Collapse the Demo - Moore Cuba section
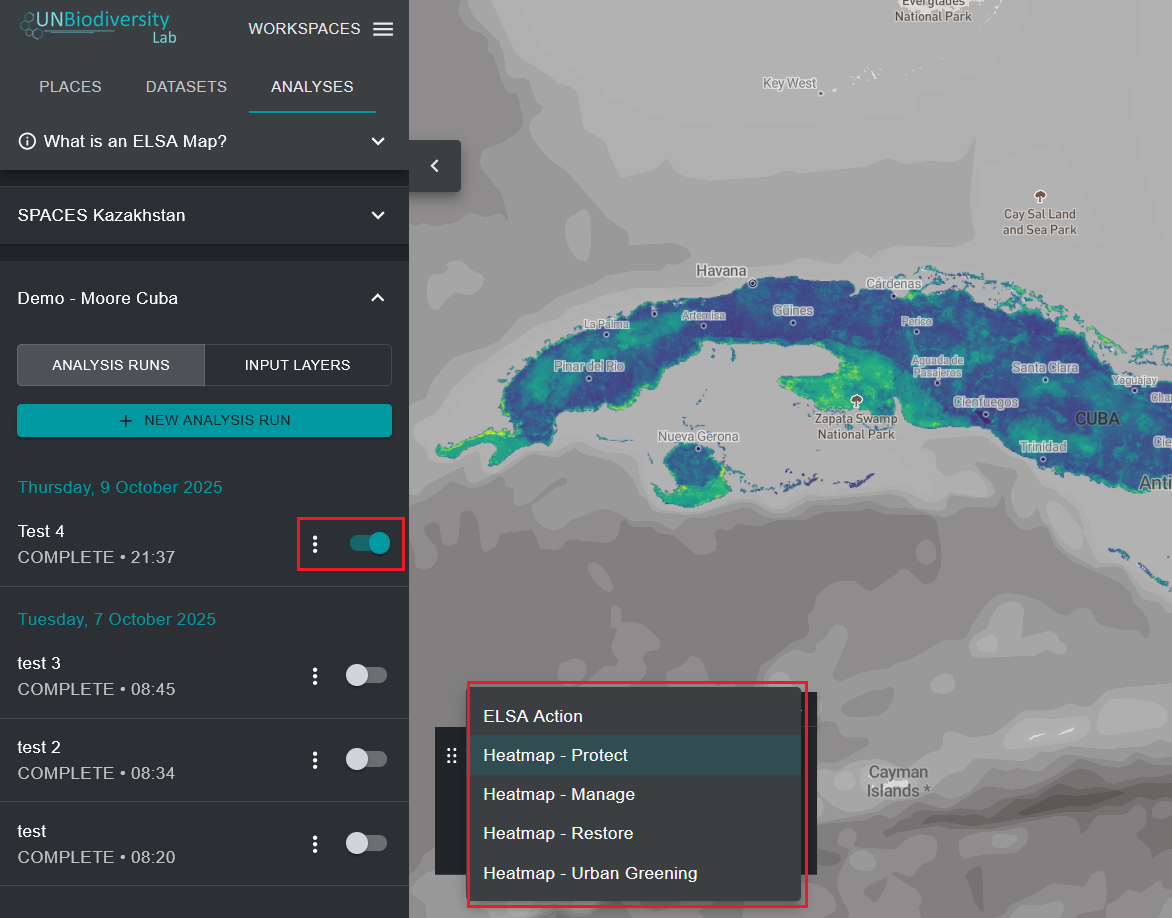 [378, 298]
